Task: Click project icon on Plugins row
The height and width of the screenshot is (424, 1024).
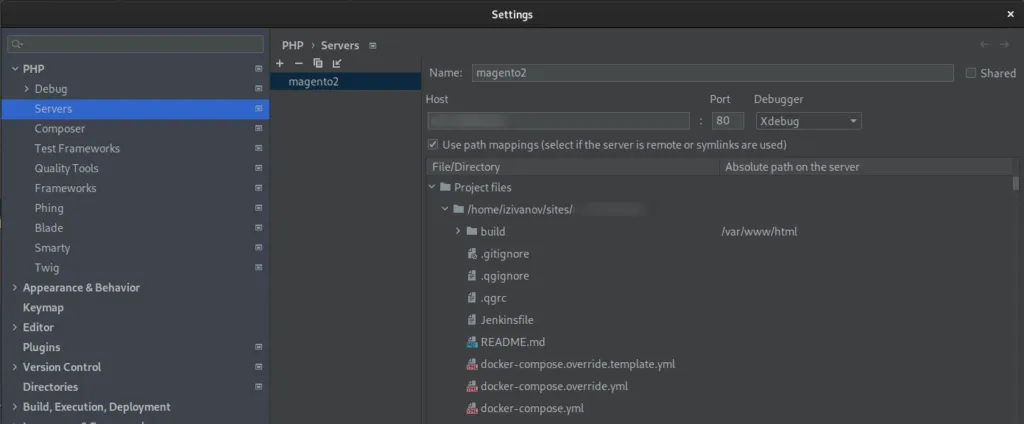Action: click(259, 347)
